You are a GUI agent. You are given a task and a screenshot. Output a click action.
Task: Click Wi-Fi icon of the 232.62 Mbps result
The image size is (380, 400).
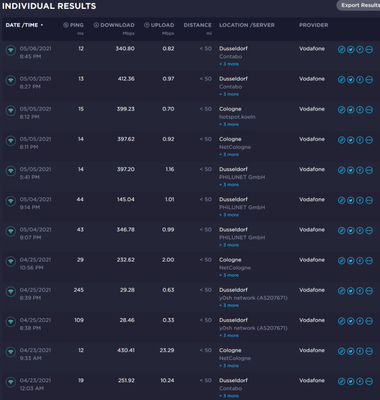coord(11,262)
